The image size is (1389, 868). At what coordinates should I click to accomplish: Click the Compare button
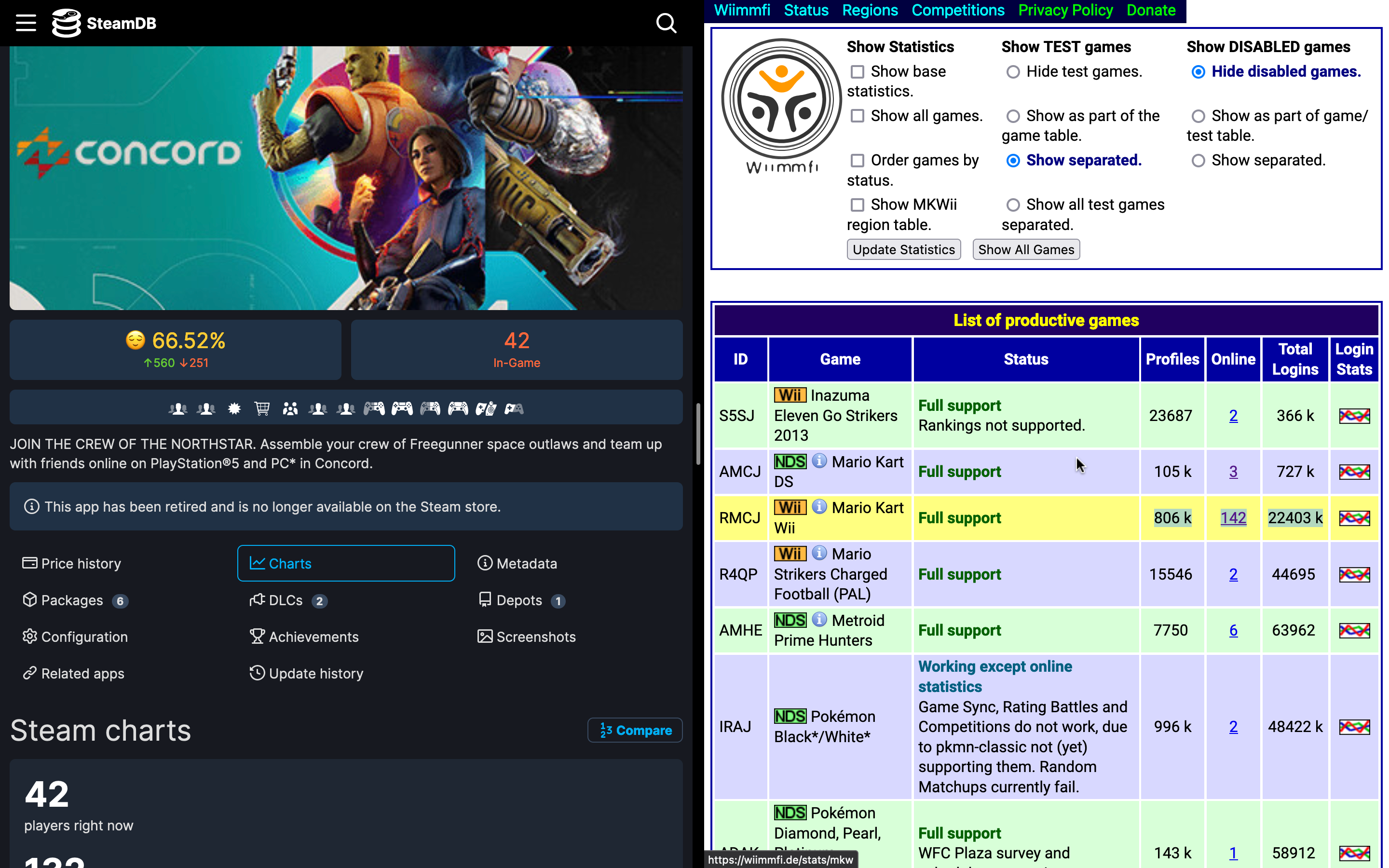(635, 730)
